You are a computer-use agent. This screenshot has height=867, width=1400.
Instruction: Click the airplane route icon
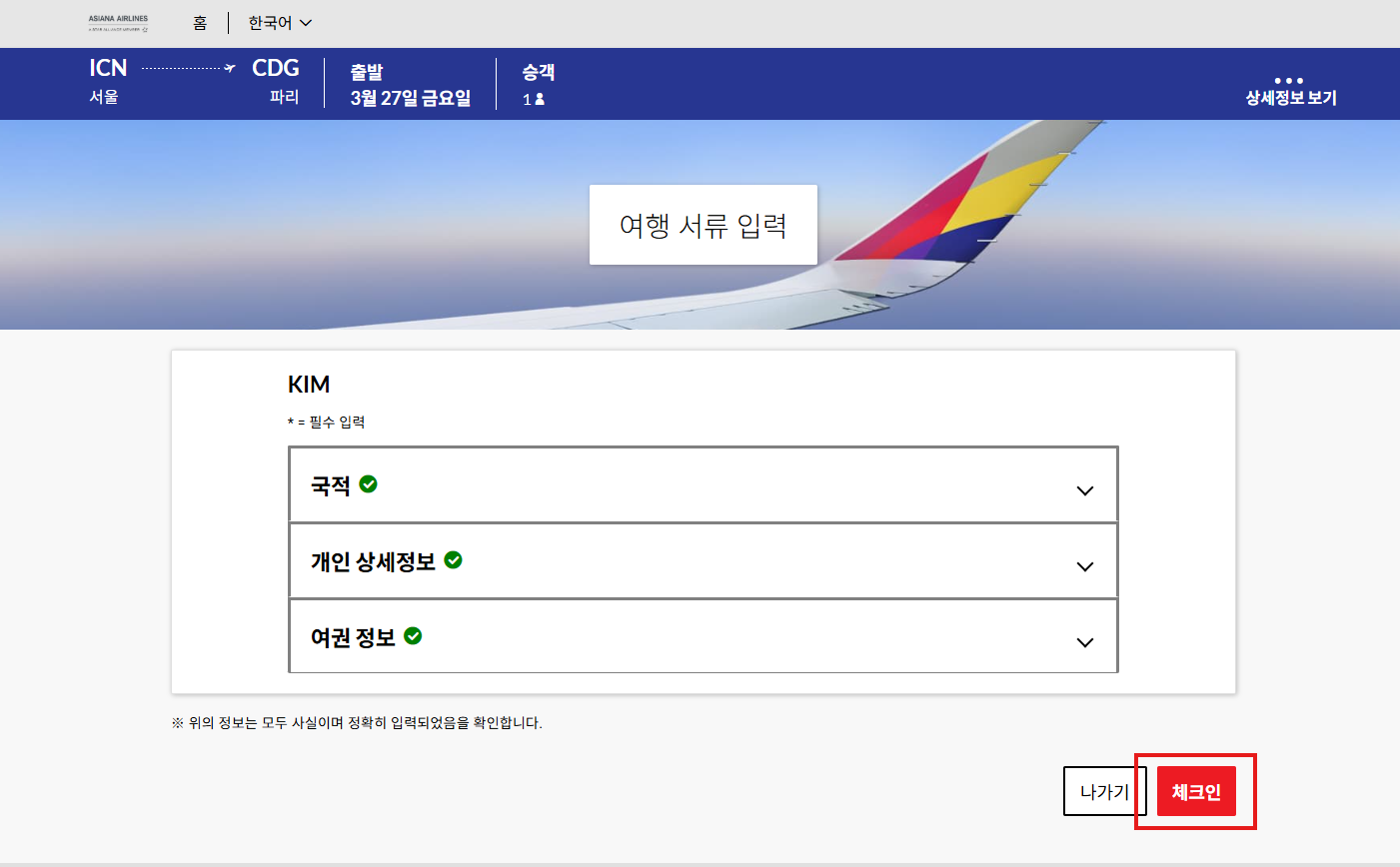[230, 68]
